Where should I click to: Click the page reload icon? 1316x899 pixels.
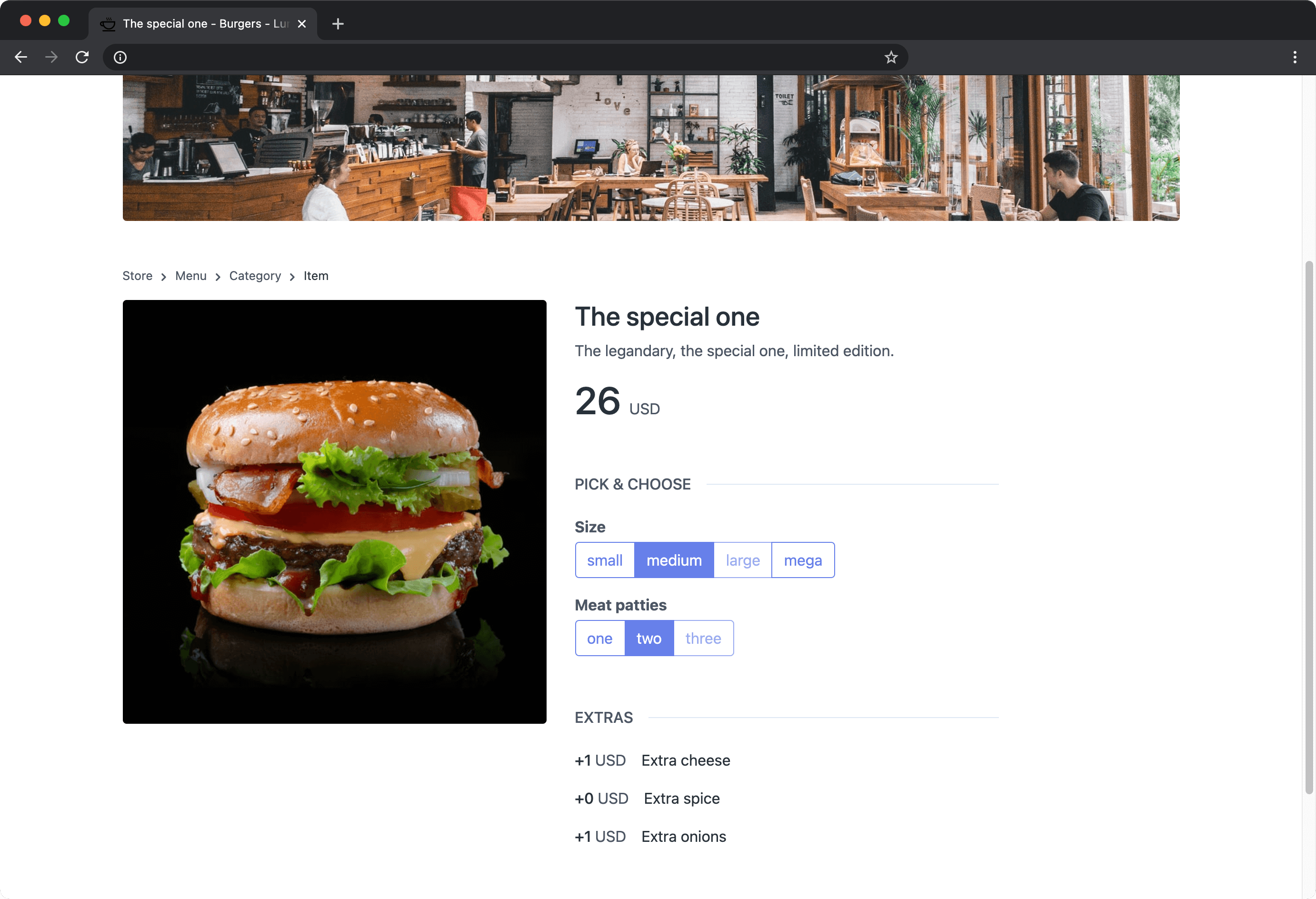pos(83,56)
